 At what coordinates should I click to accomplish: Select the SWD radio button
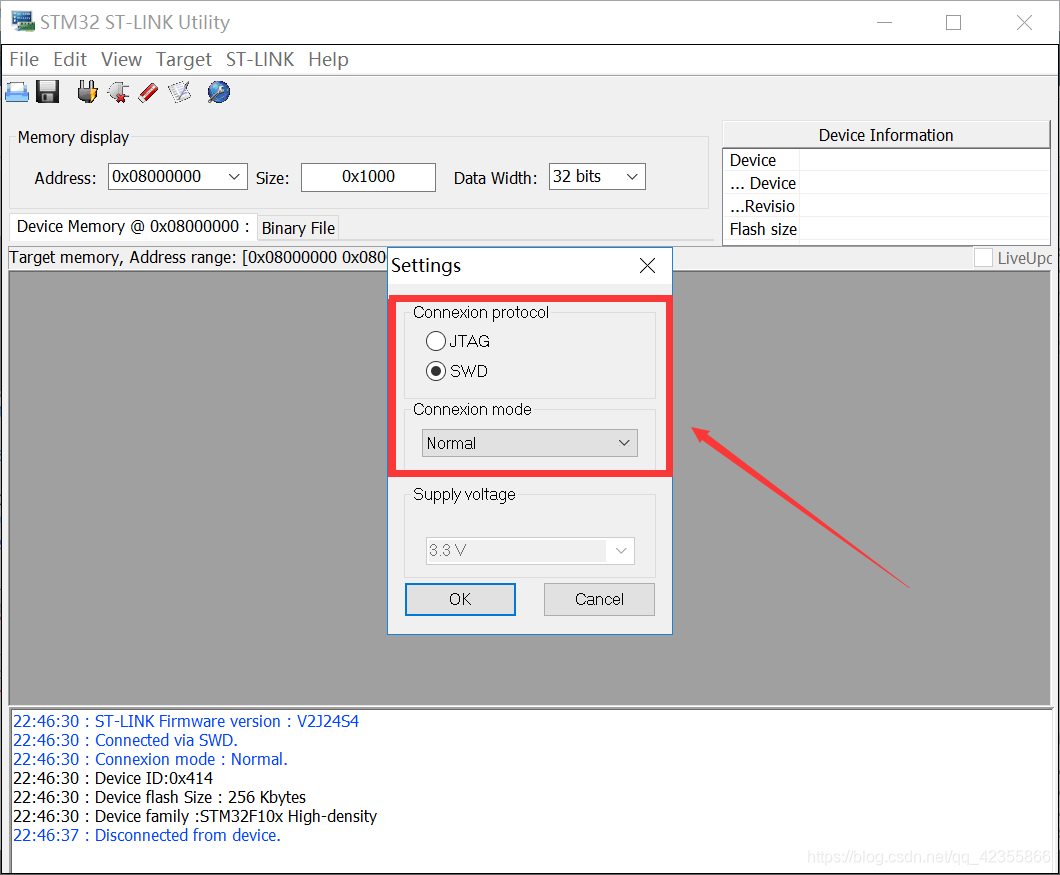436,371
